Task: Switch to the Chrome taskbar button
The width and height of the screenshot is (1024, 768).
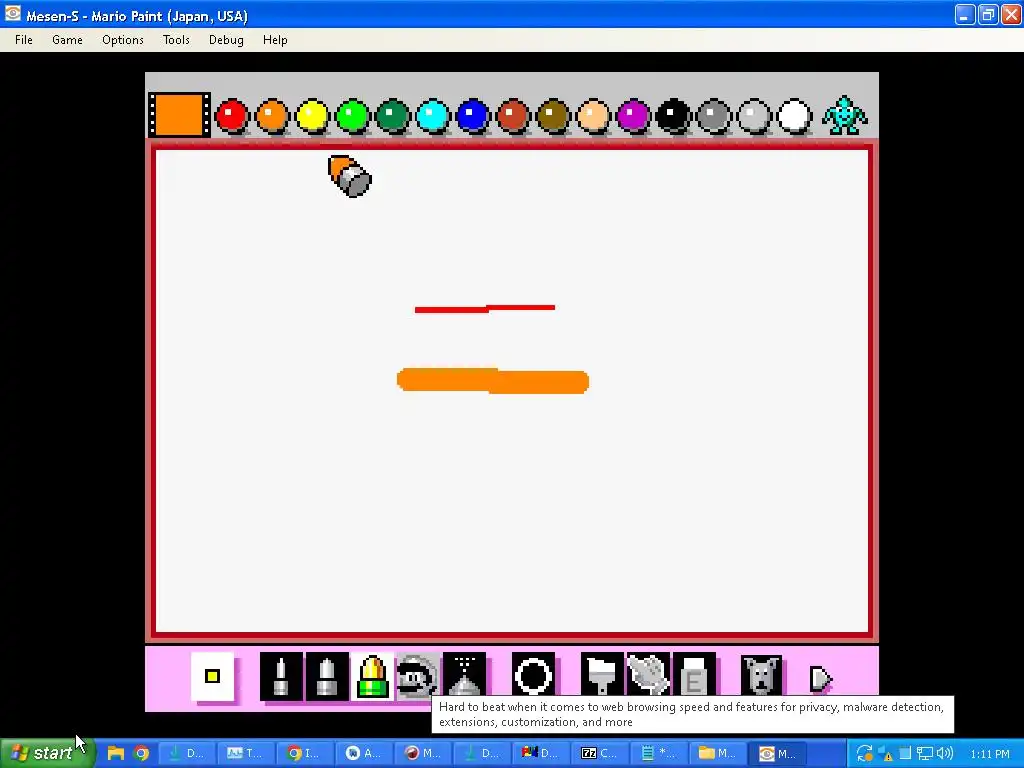Action: click(x=307, y=753)
